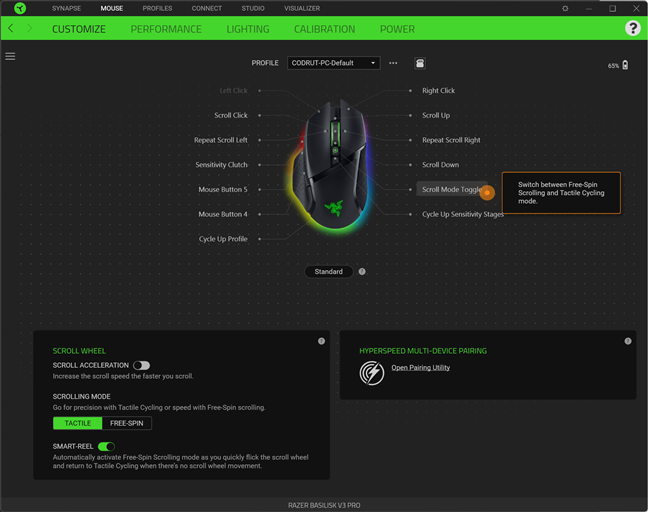Select the Scroll Mode Toggle assignment
Screen dimensions: 648x512
pos(452,189)
